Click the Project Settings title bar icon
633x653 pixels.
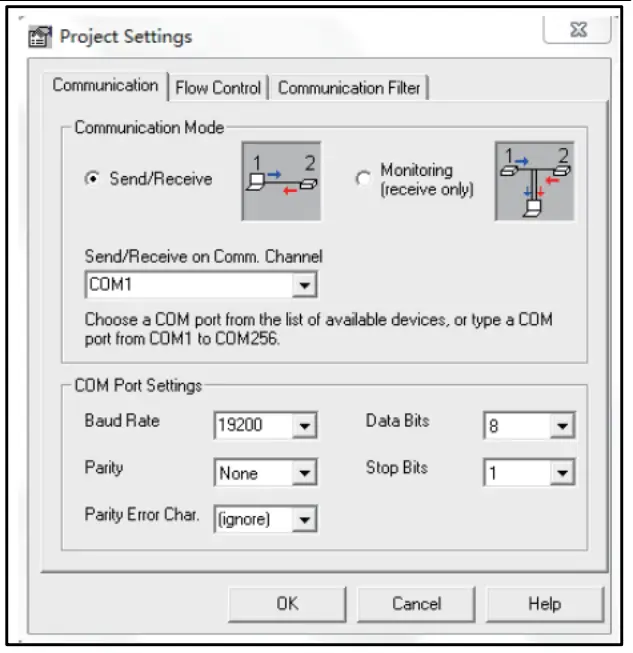[40, 38]
